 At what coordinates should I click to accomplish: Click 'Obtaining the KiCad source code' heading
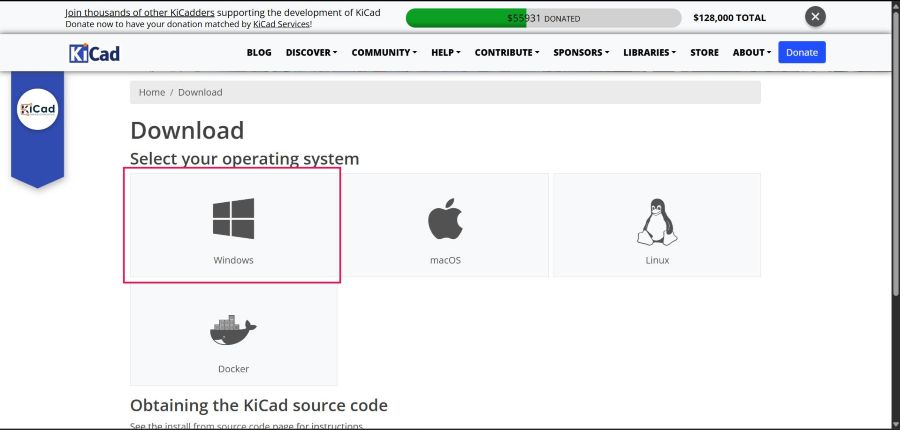pos(259,405)
